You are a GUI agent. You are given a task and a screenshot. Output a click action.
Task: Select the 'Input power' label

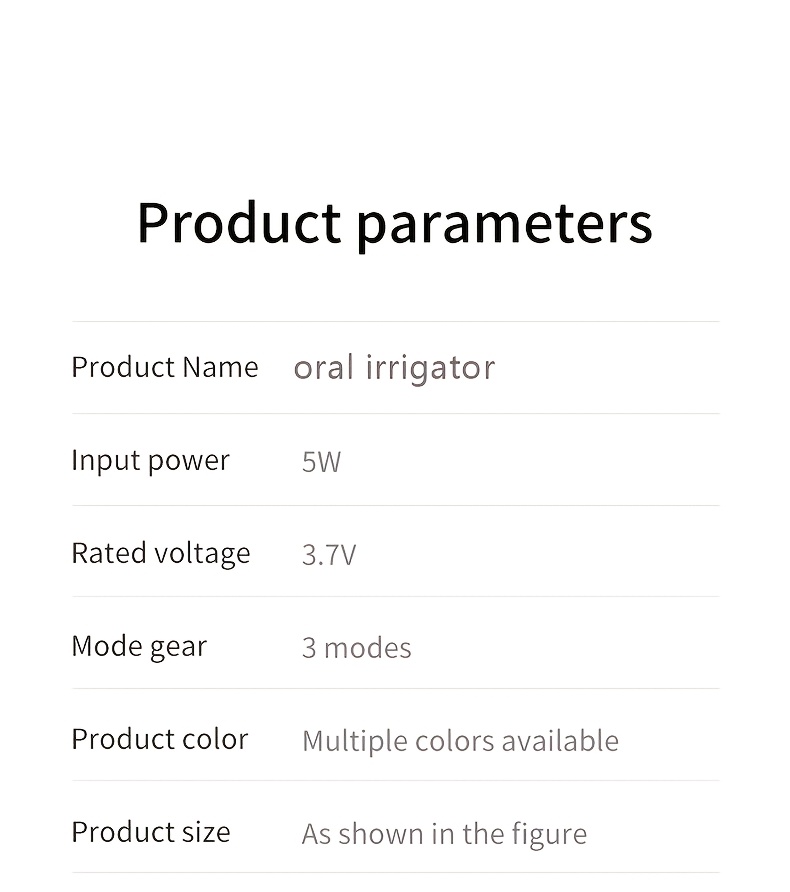tap(151, 461)
